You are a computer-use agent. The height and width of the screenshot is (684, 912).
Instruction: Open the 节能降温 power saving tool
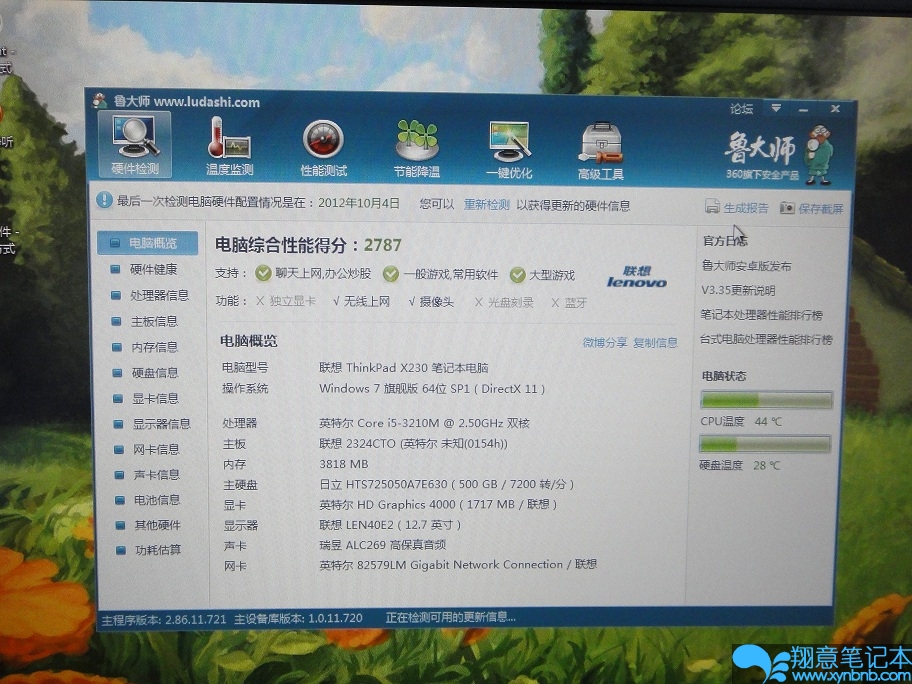coord(416,148)
